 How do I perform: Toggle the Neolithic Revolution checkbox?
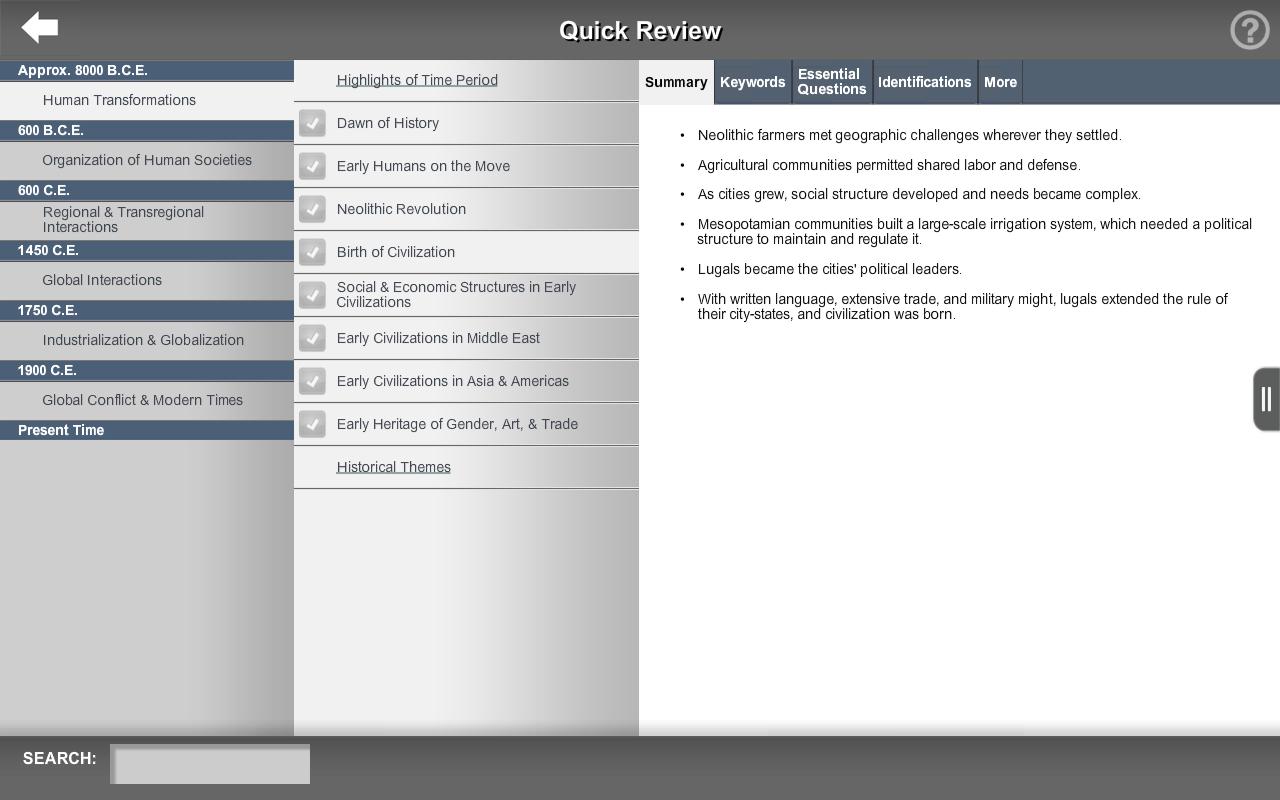312,209
